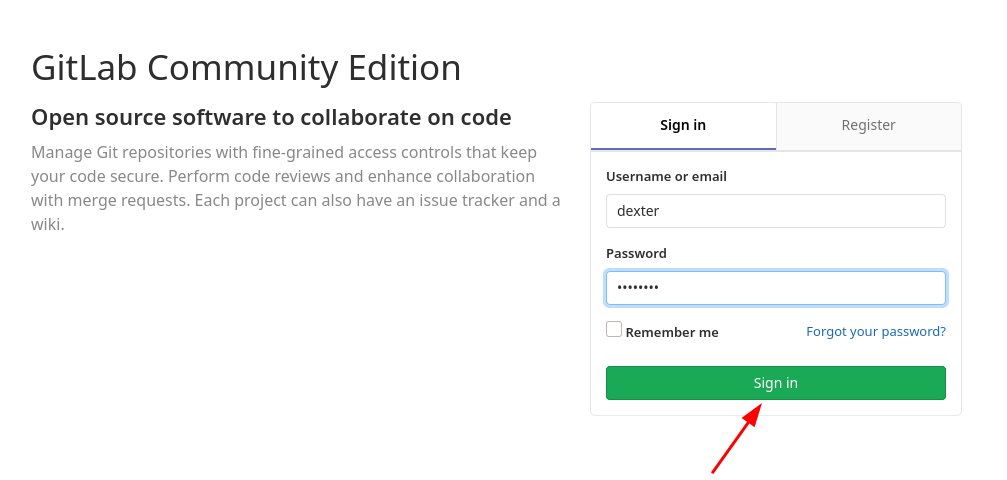Click the "GitLab Community Edition" heading

tap(246, 68)
